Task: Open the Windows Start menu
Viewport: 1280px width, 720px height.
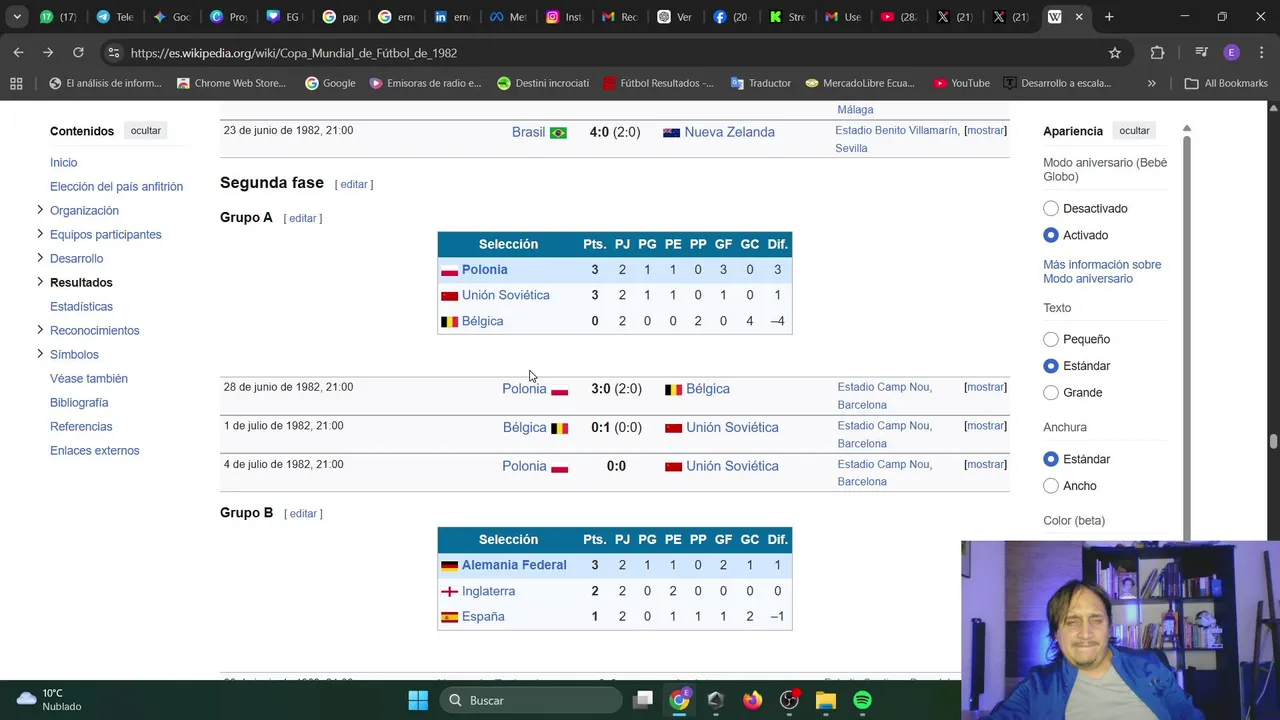Action: click(418, 700)
